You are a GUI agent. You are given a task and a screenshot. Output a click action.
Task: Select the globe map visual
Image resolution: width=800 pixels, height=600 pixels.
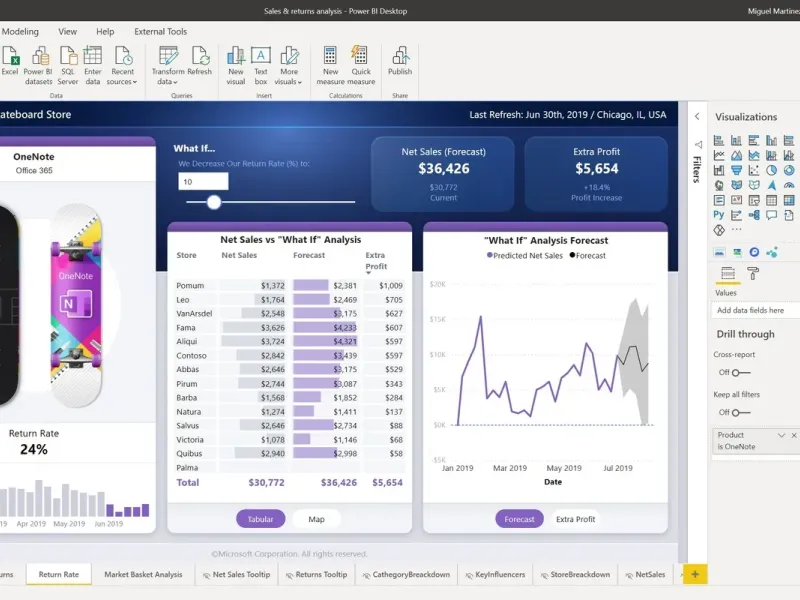[x=719, y=185]
